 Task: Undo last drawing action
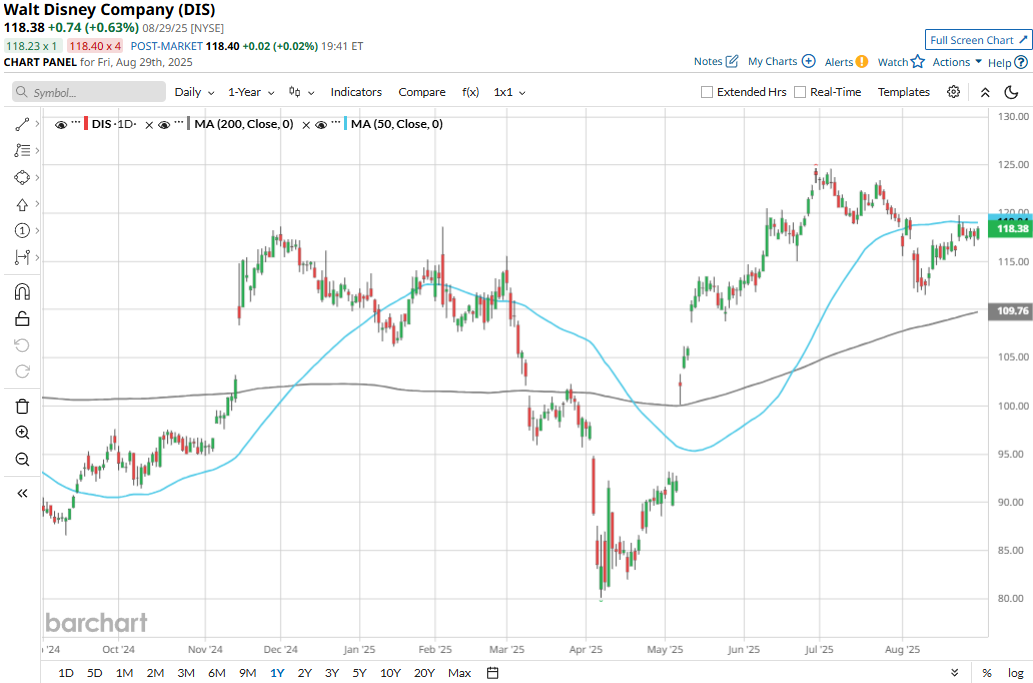tap(22, 345)
